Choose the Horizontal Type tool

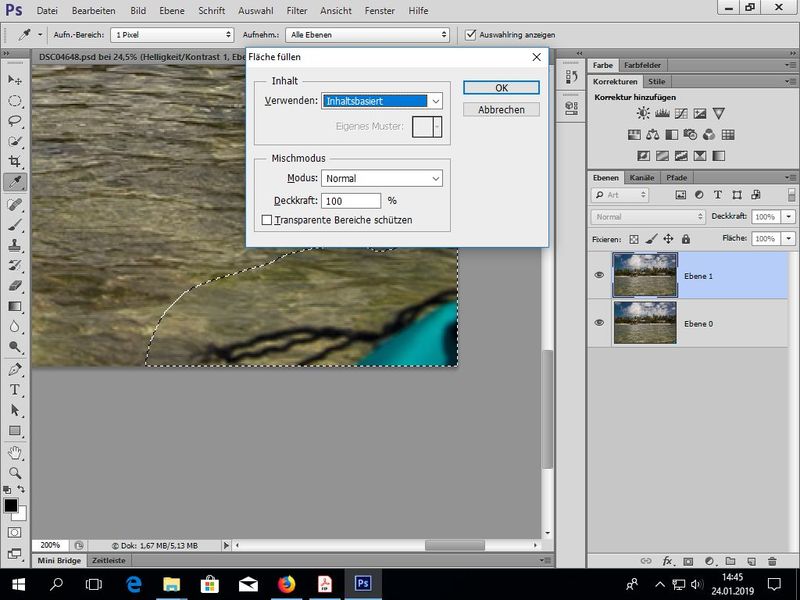tap(15, 389)
